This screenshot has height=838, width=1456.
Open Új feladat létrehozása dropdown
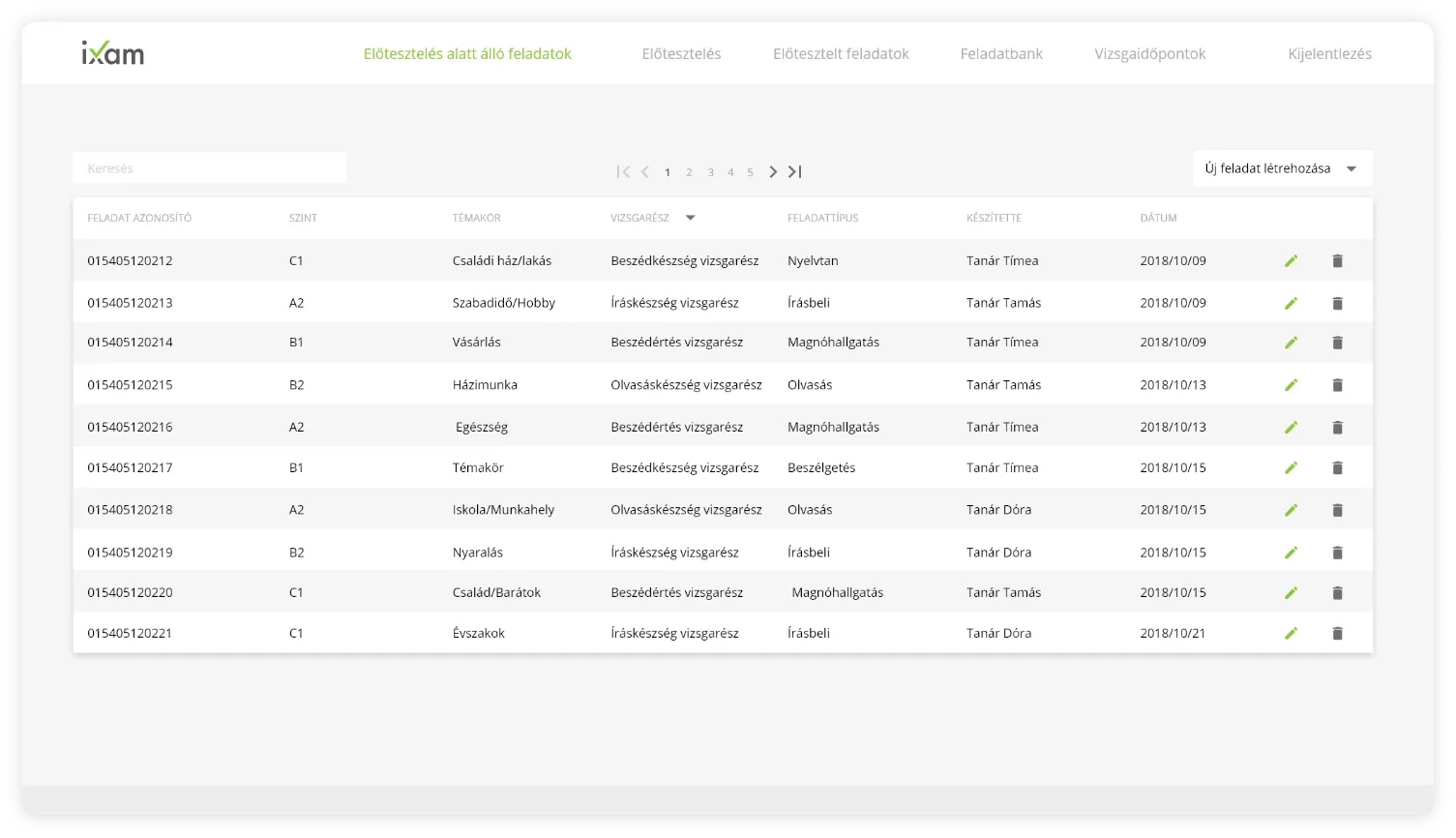click(x=1282, y=168)
